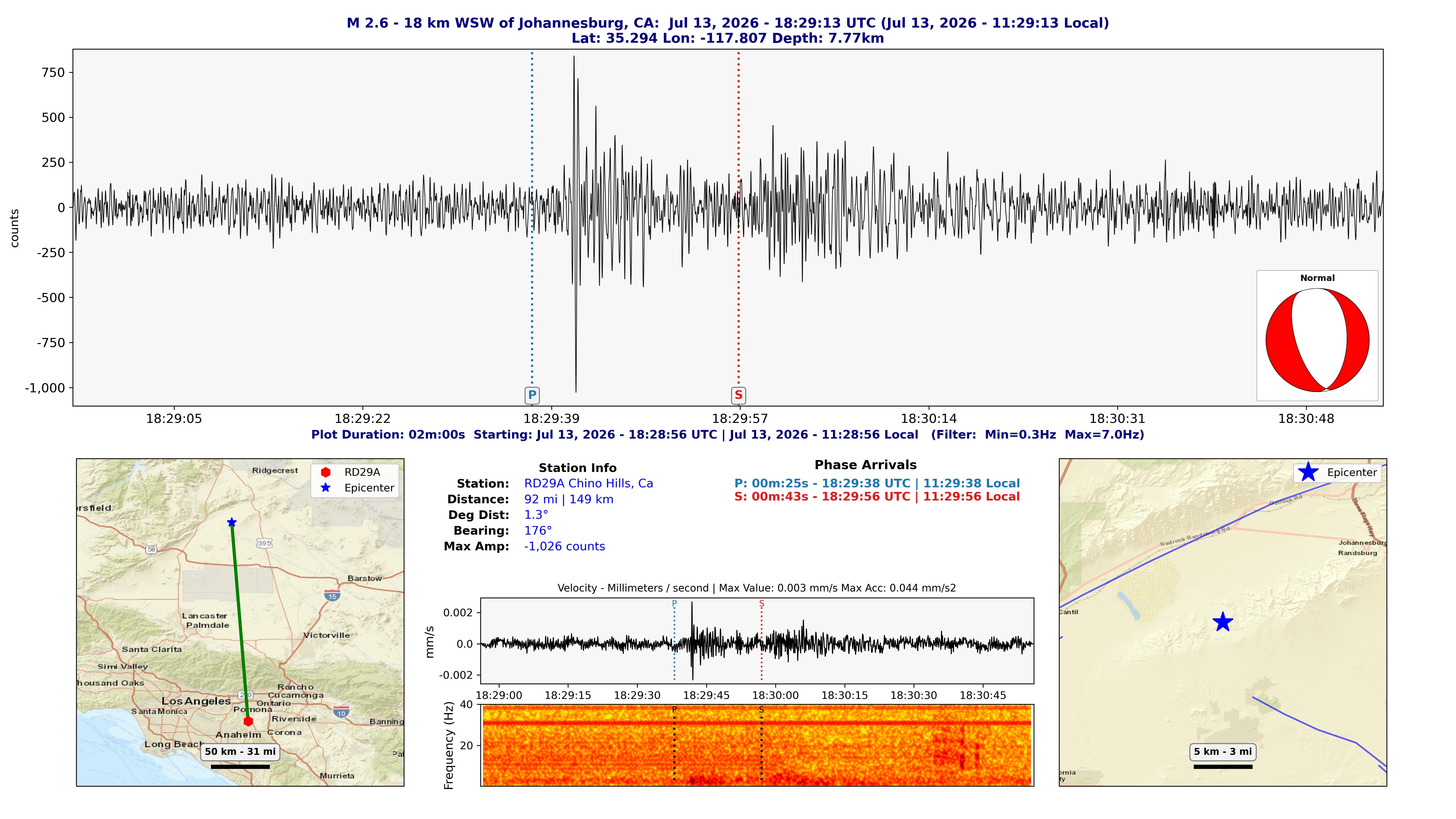Click the "counts" y-axis label
Image resolution: width=1456 pixels, height=819 pixels.
15,228
